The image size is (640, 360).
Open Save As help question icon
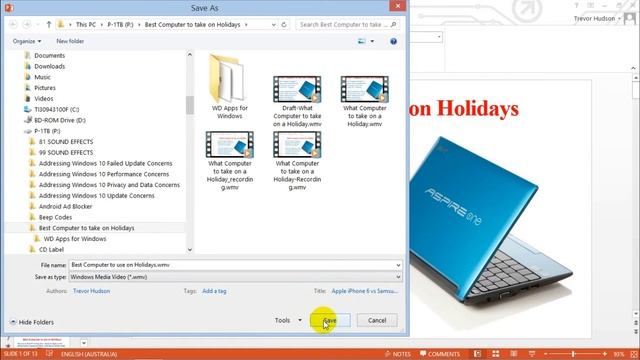click(393, 41)
